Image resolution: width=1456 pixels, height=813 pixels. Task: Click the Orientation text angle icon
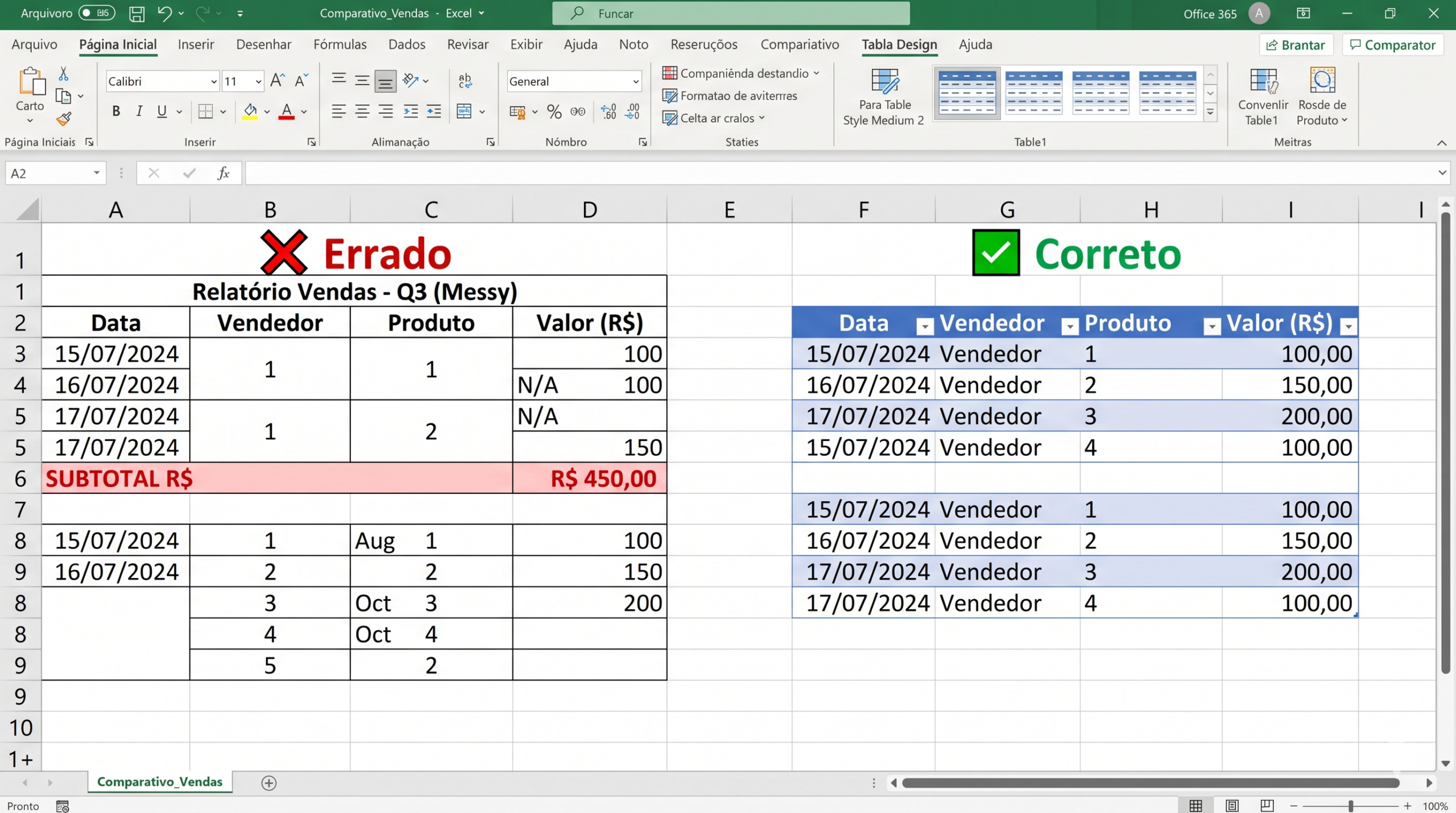410,80
